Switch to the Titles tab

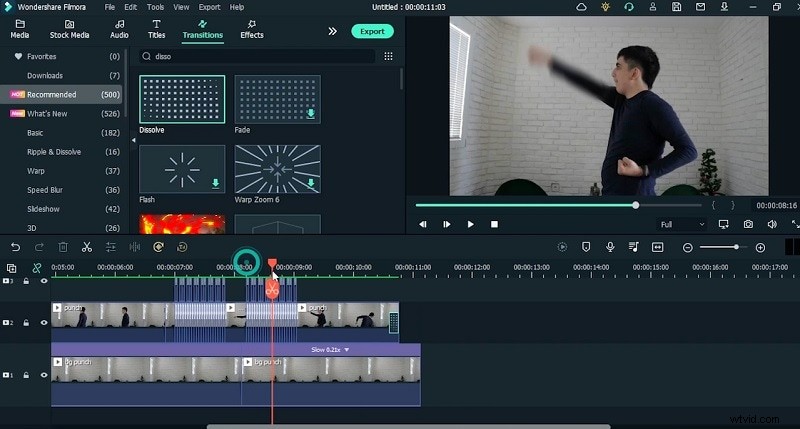point(156,30)
